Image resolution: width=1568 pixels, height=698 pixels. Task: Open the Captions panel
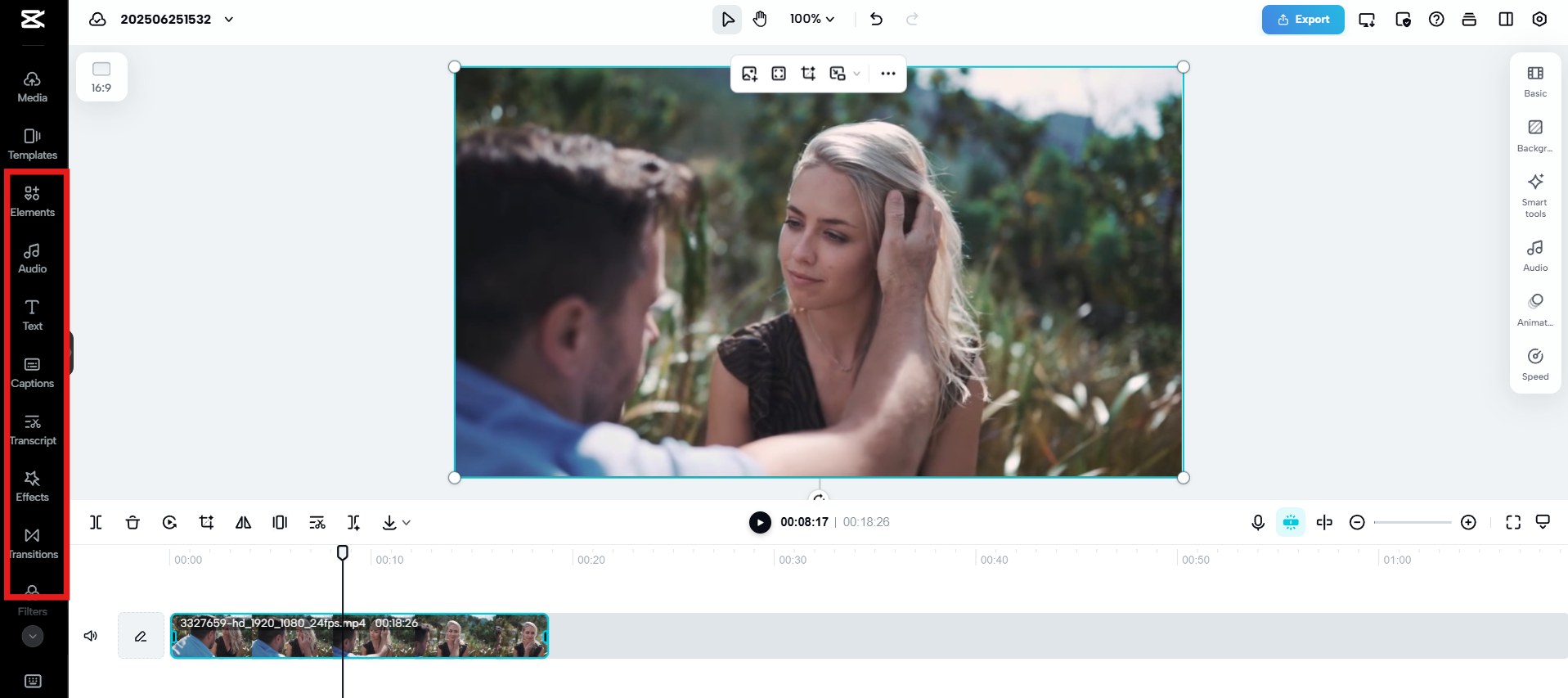point(32,372)
